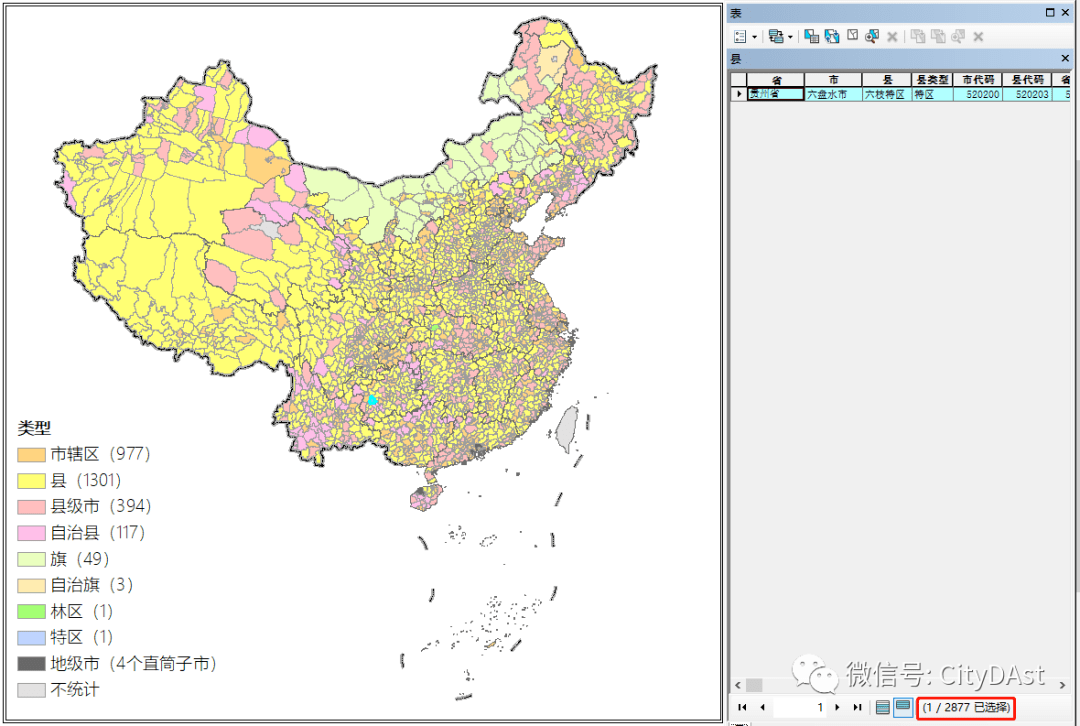Toggle Show all records view
This screenshot has height=726, width=1080.
coord(882,707)
